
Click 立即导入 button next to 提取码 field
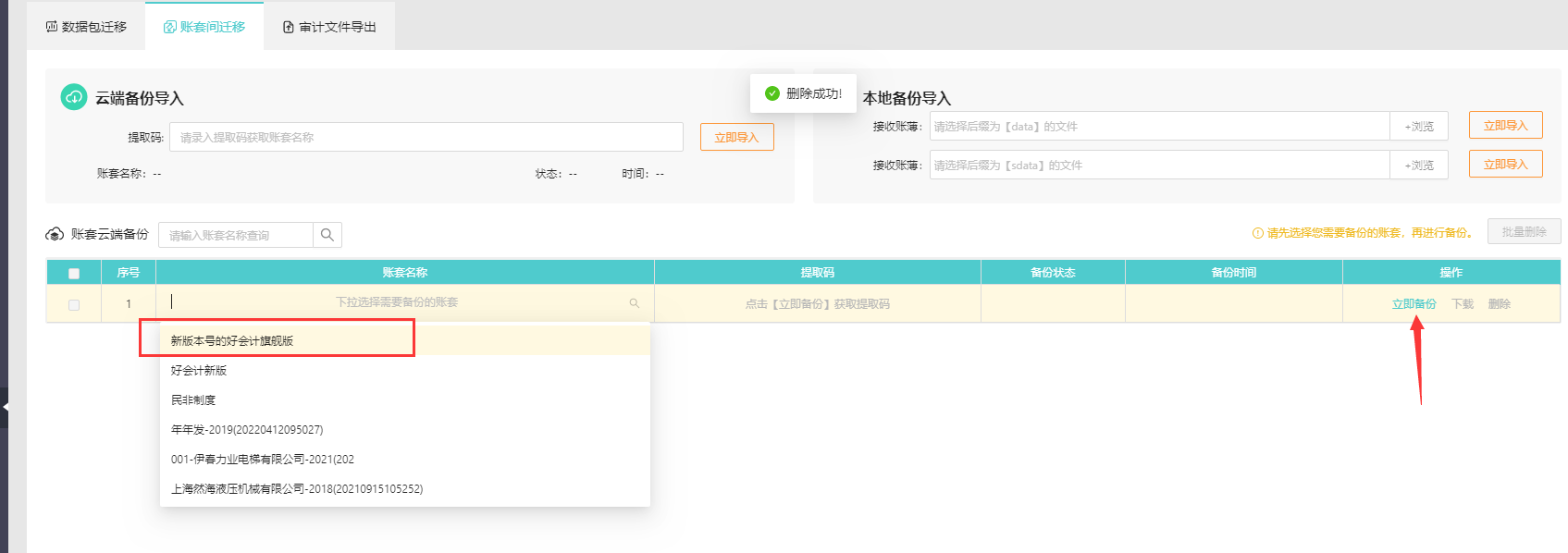click(736, 137)
